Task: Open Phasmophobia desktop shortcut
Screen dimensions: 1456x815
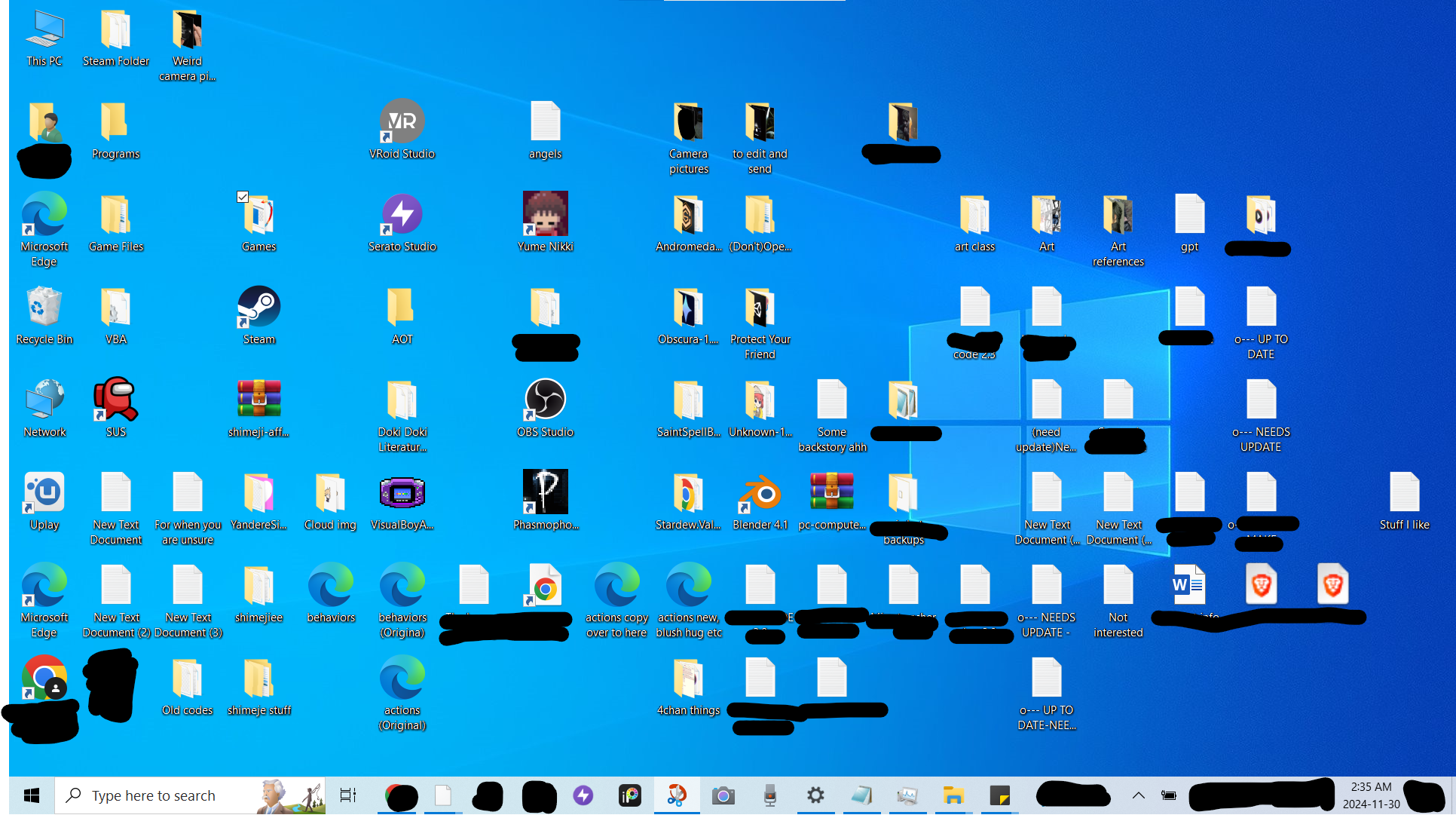Action: pyautogui.click(x=545, y=501)
